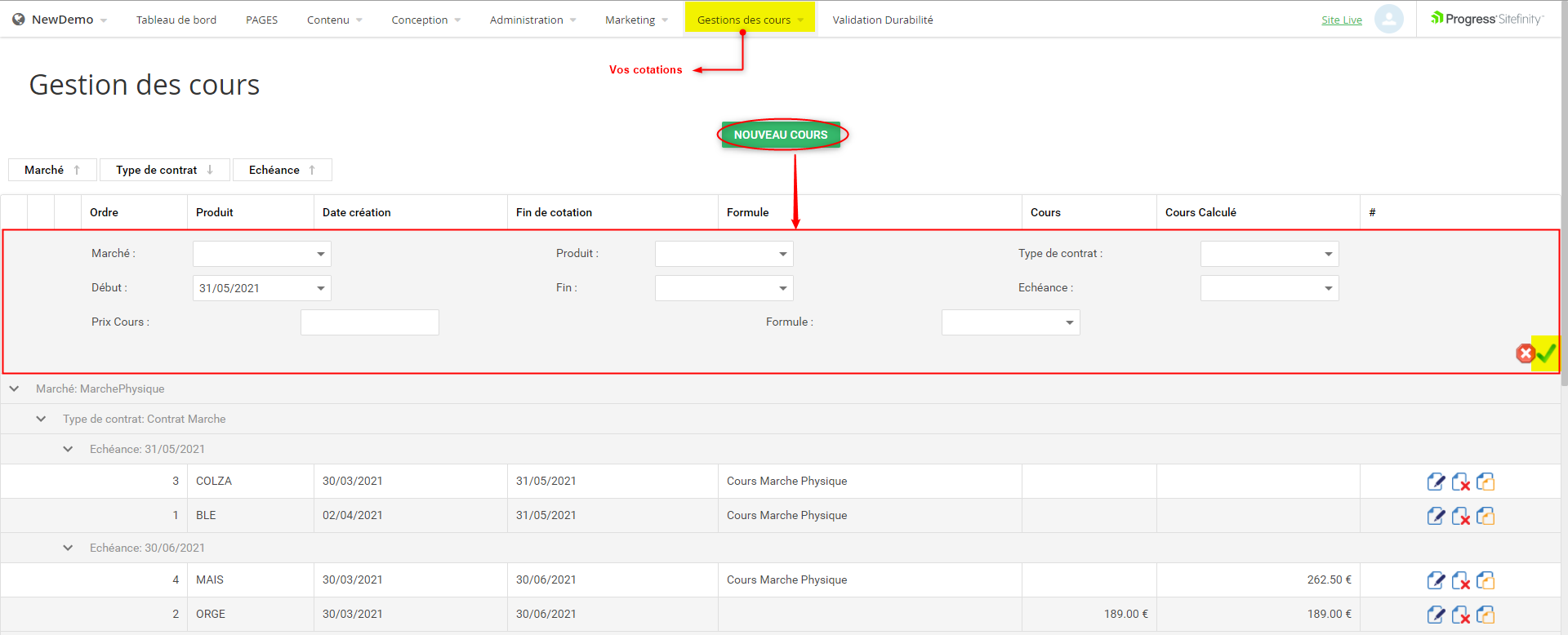Open the user profile avatar
The height and width of the screenshot is (635, 1568).
click(1388, 19)
